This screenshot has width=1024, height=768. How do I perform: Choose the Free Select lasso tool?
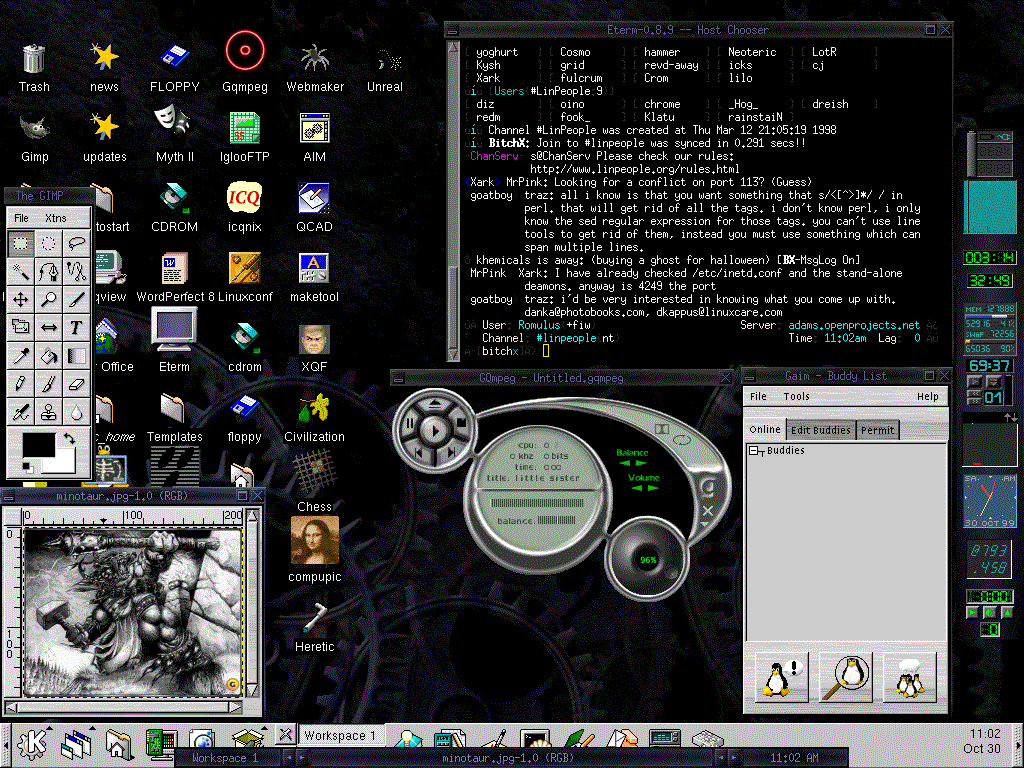click(x=76, y=244)
